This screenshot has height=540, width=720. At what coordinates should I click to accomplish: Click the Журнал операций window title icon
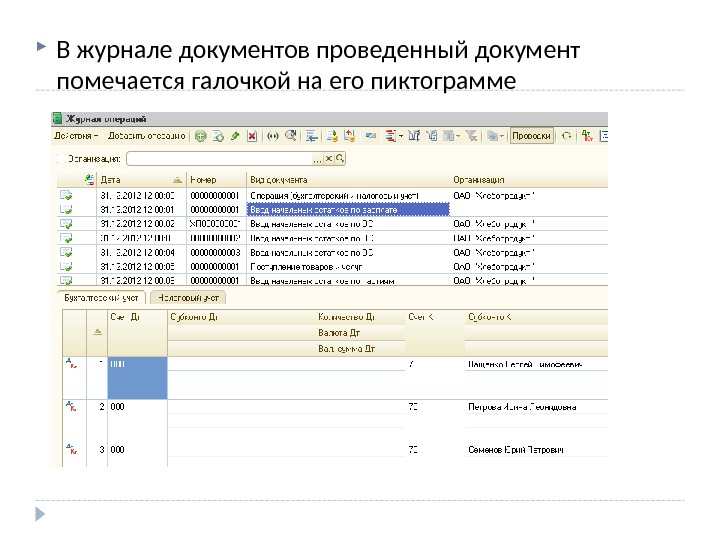(x=57, y=118)
